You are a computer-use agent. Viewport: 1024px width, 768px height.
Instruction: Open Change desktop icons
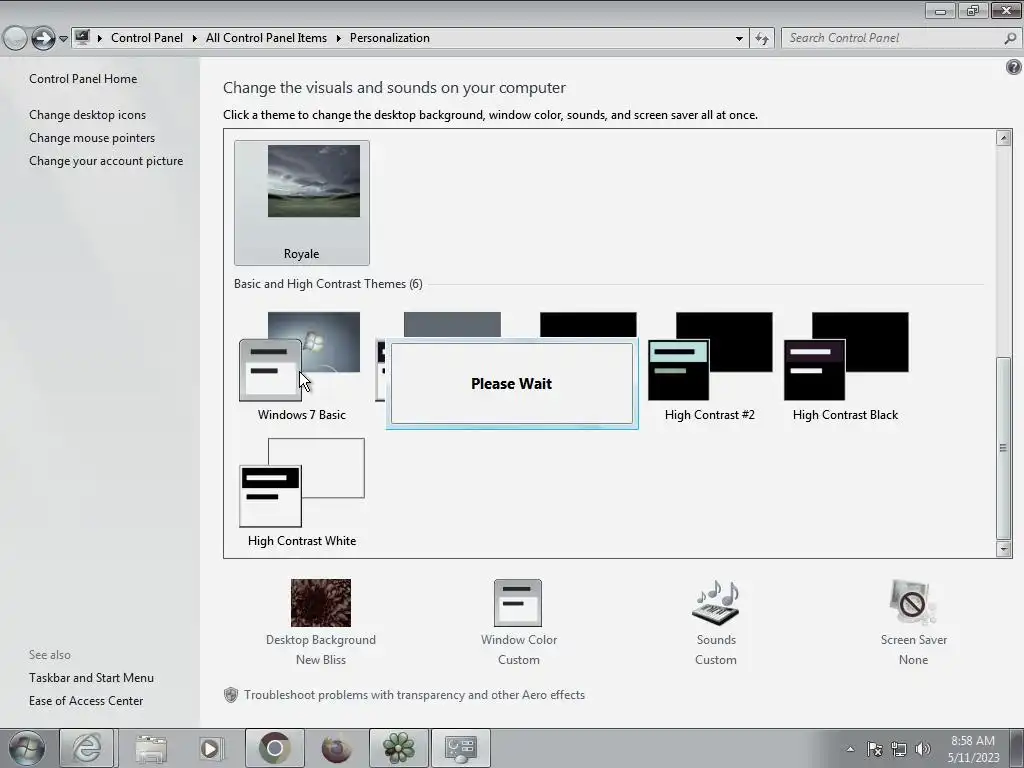88,114
